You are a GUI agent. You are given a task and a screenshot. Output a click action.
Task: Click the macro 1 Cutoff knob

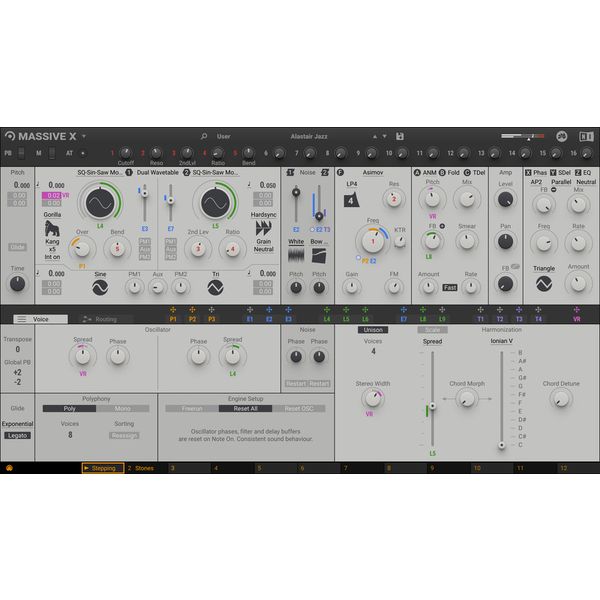pos(126,153)
